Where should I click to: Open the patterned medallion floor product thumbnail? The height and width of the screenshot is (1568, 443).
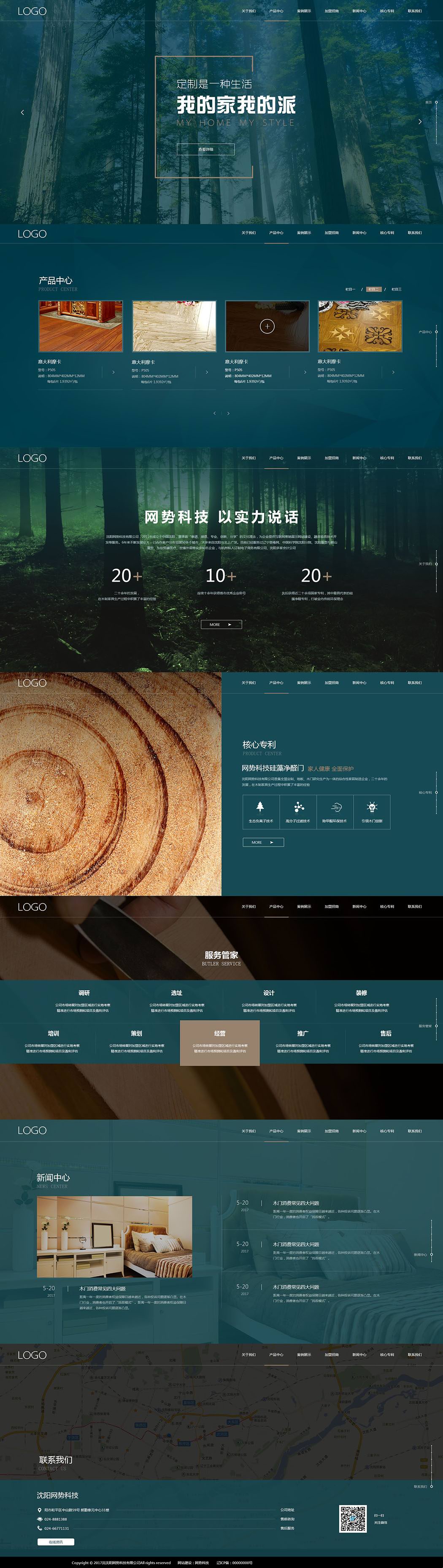(x=360, y=326)
